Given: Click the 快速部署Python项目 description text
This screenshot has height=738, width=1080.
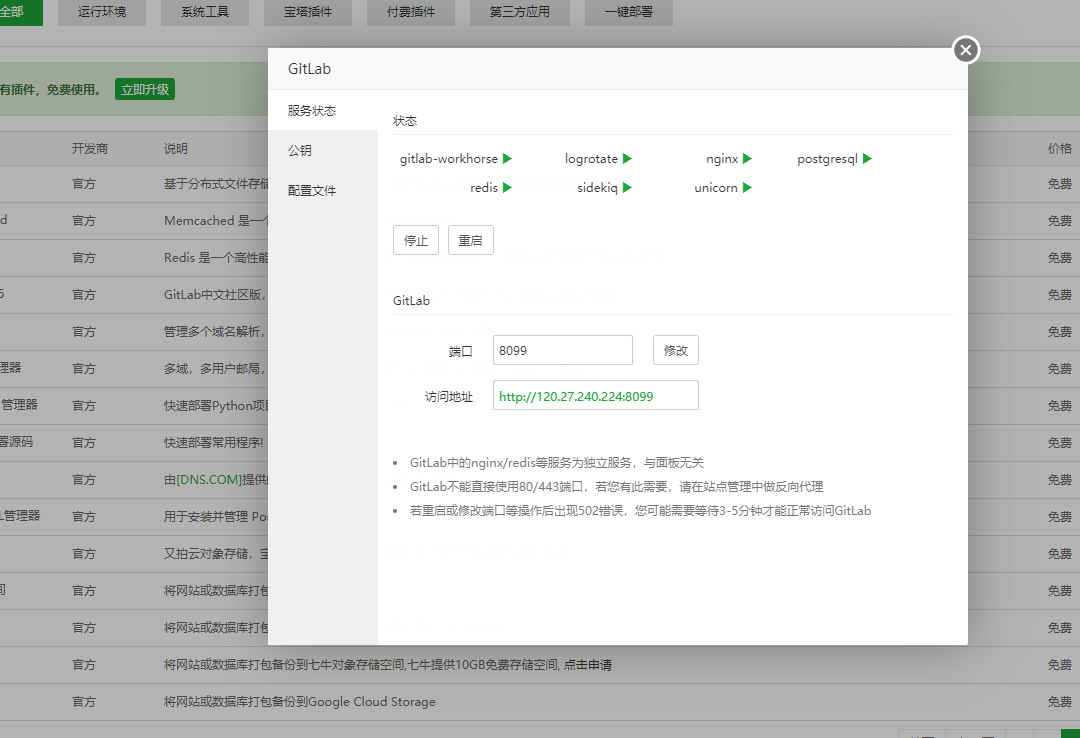Looking at the screenshot, I should tap(216, 406).
